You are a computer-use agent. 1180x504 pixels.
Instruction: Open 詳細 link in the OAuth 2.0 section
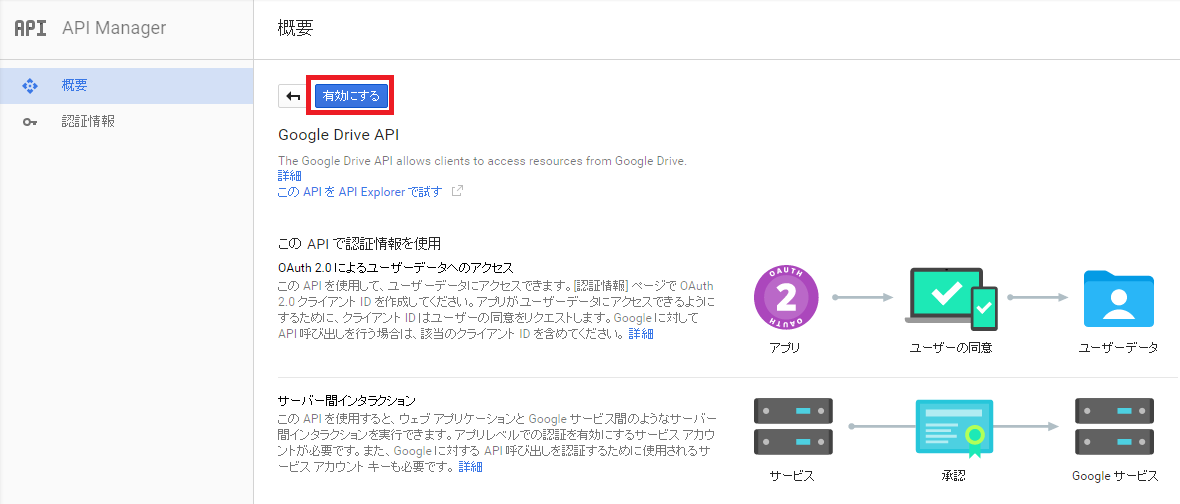(641, 333)
